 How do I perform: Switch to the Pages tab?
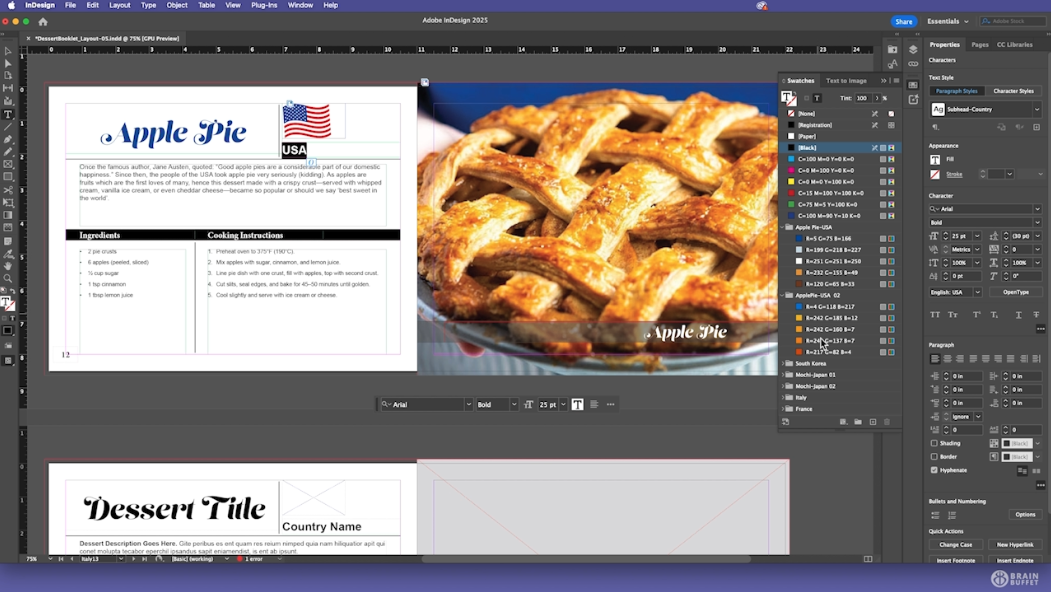coord(980,45)
